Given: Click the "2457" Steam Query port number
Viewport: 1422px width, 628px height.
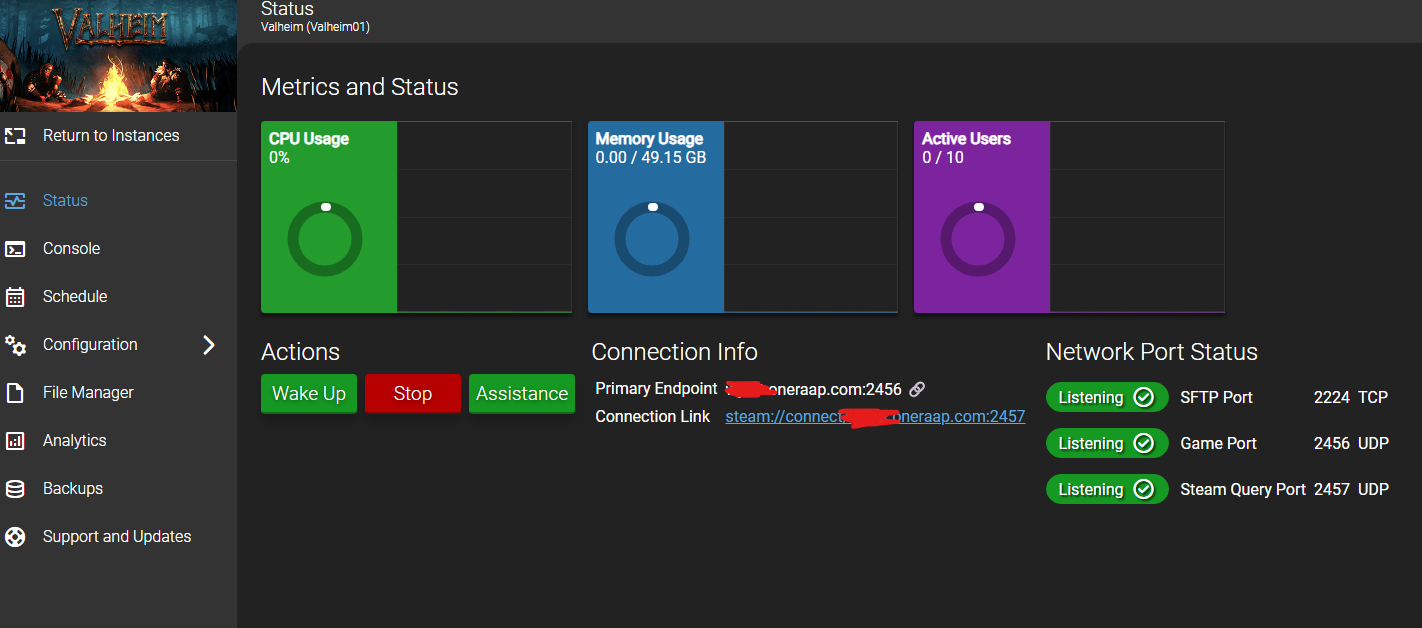Looking at the screenshot, I should [1332, 490].
